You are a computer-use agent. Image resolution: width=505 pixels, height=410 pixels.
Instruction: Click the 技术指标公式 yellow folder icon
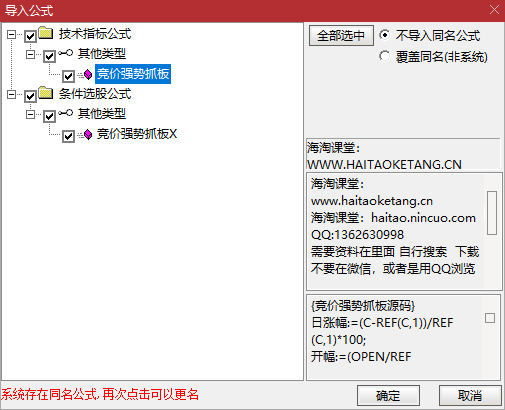click(46, 33)
